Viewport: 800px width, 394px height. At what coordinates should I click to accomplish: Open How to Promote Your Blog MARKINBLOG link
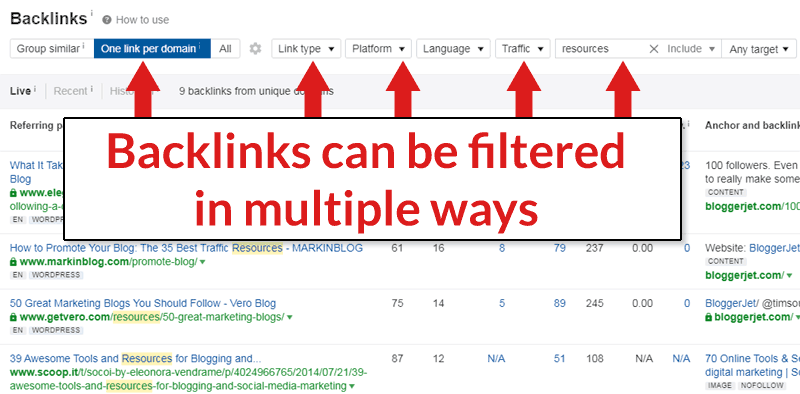tap(186, 248)
